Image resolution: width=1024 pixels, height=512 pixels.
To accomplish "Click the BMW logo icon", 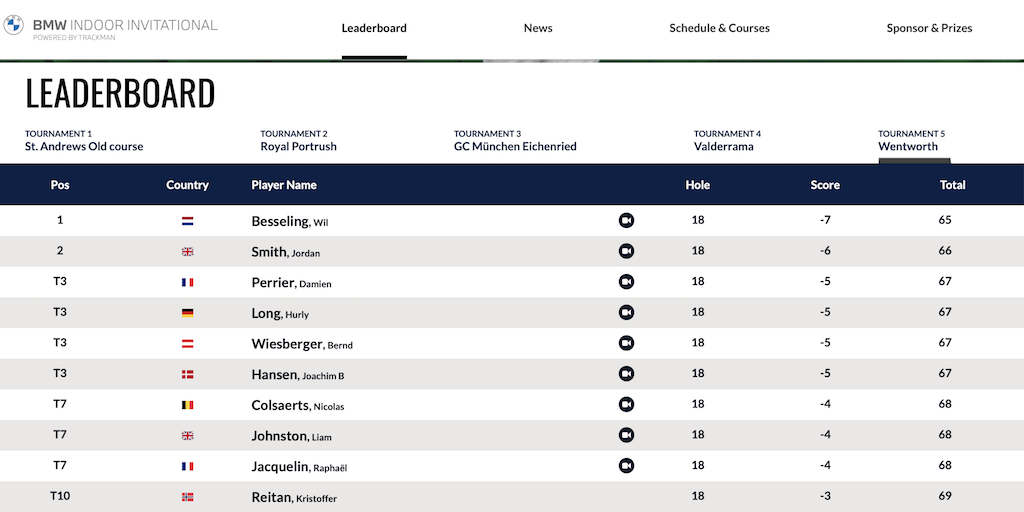I will coord(13,25).
